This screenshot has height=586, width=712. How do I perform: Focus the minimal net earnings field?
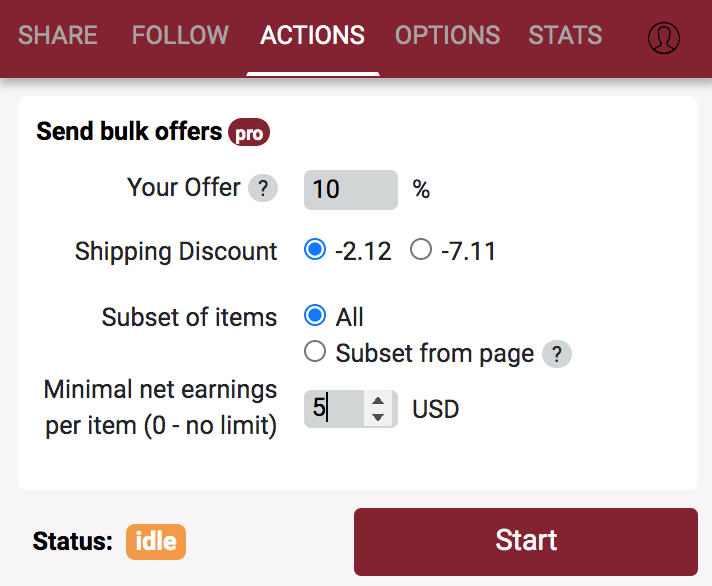(x=335, y=408)
